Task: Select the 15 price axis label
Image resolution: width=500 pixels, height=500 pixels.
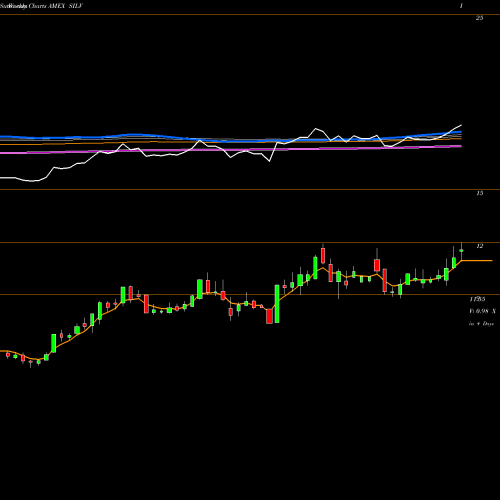Action: [479, 193]
